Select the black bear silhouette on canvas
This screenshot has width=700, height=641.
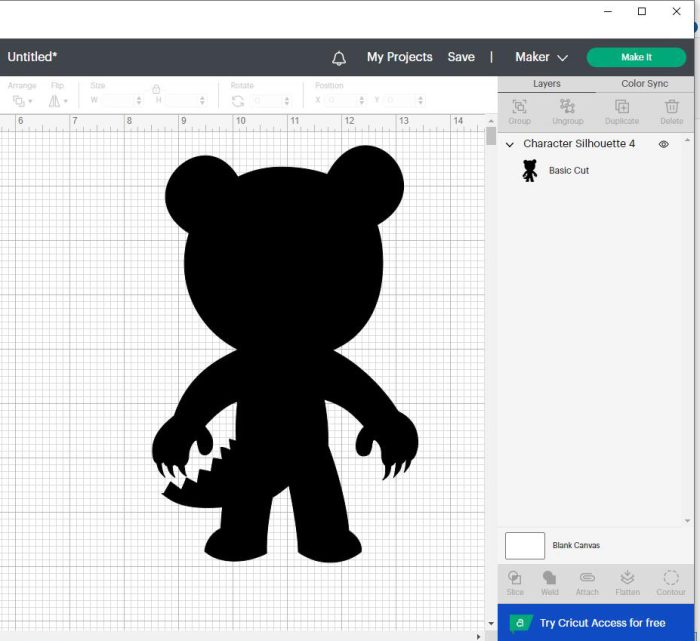coord(286,353)
